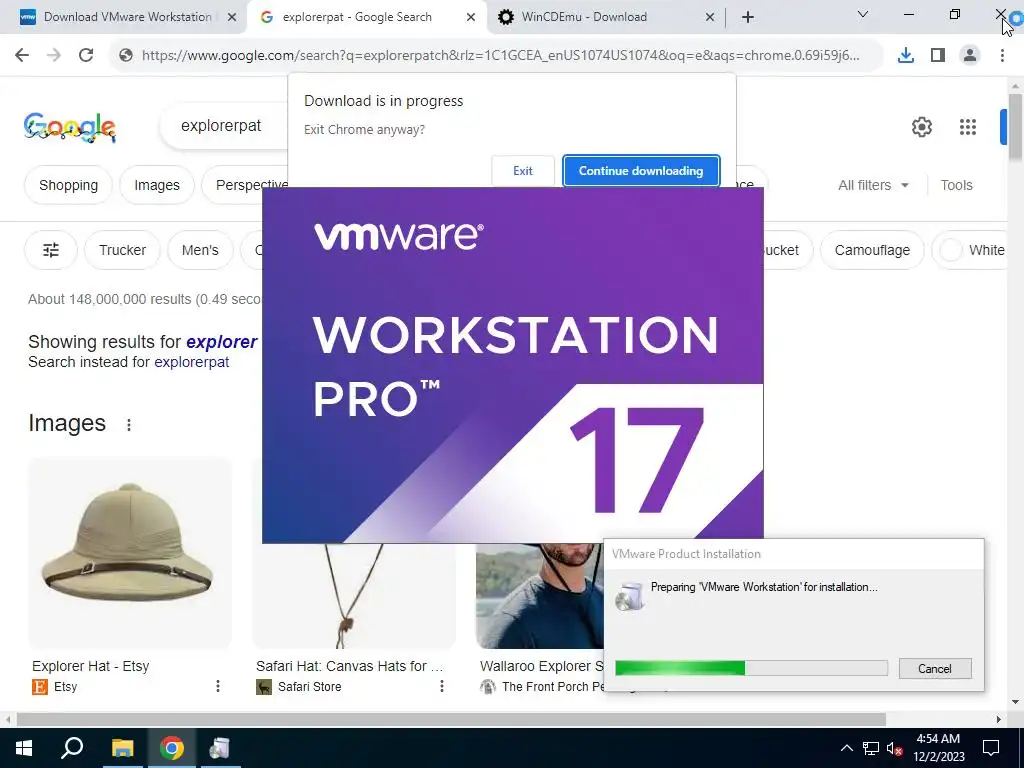Open File Explorer from the taskbar
Viewport: 1024px width, 768px height.
[122, 748]
